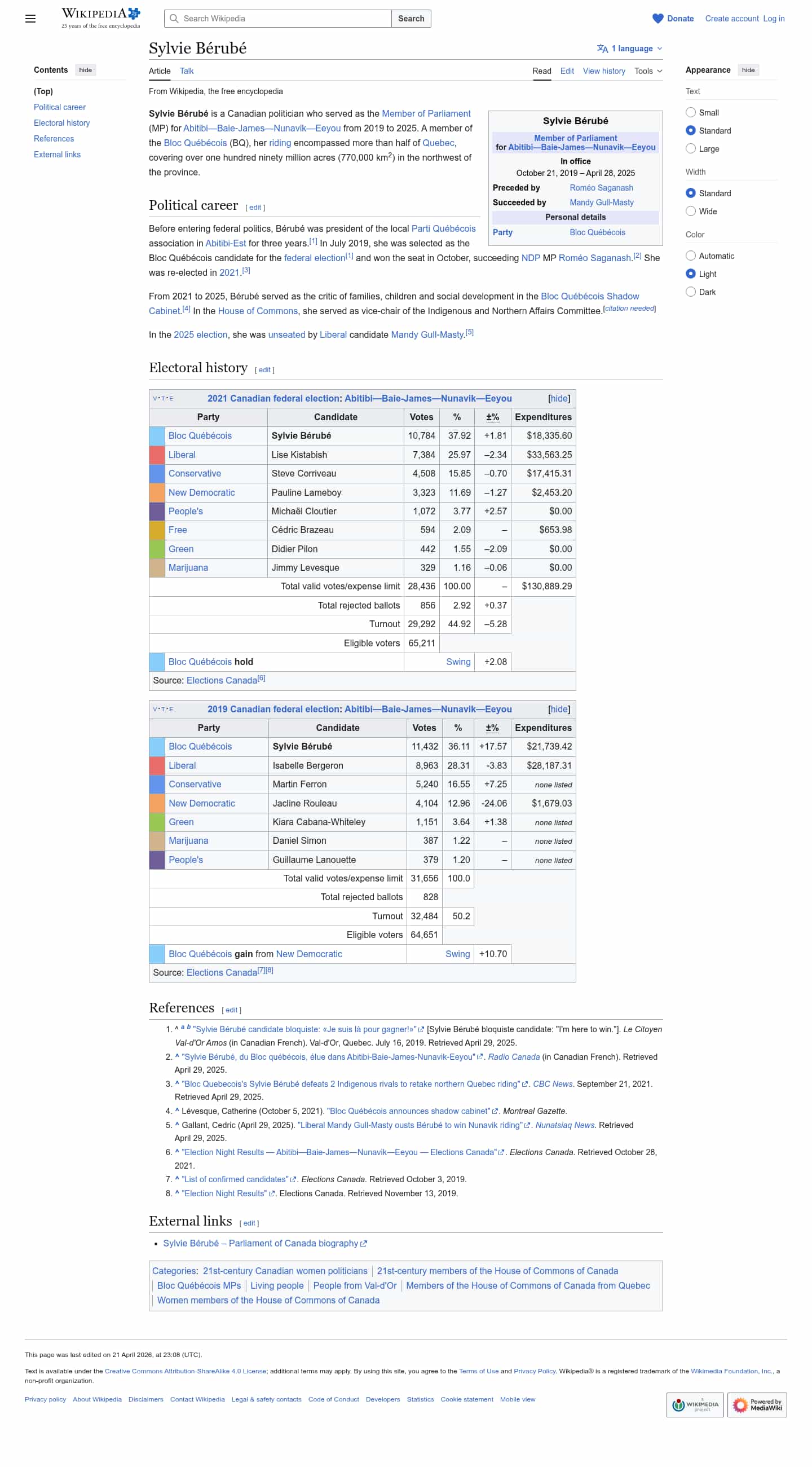This screenshot has height=1467, width=812.
Task: Open the Edit tab
Action: click(x=567, y=71)
